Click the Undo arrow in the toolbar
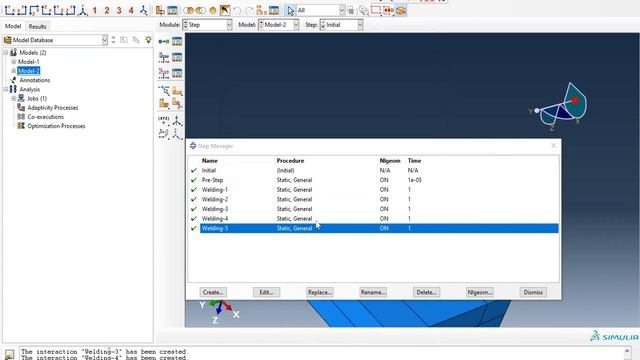Viewport: 640px width, 360px height. click(237, 10)
